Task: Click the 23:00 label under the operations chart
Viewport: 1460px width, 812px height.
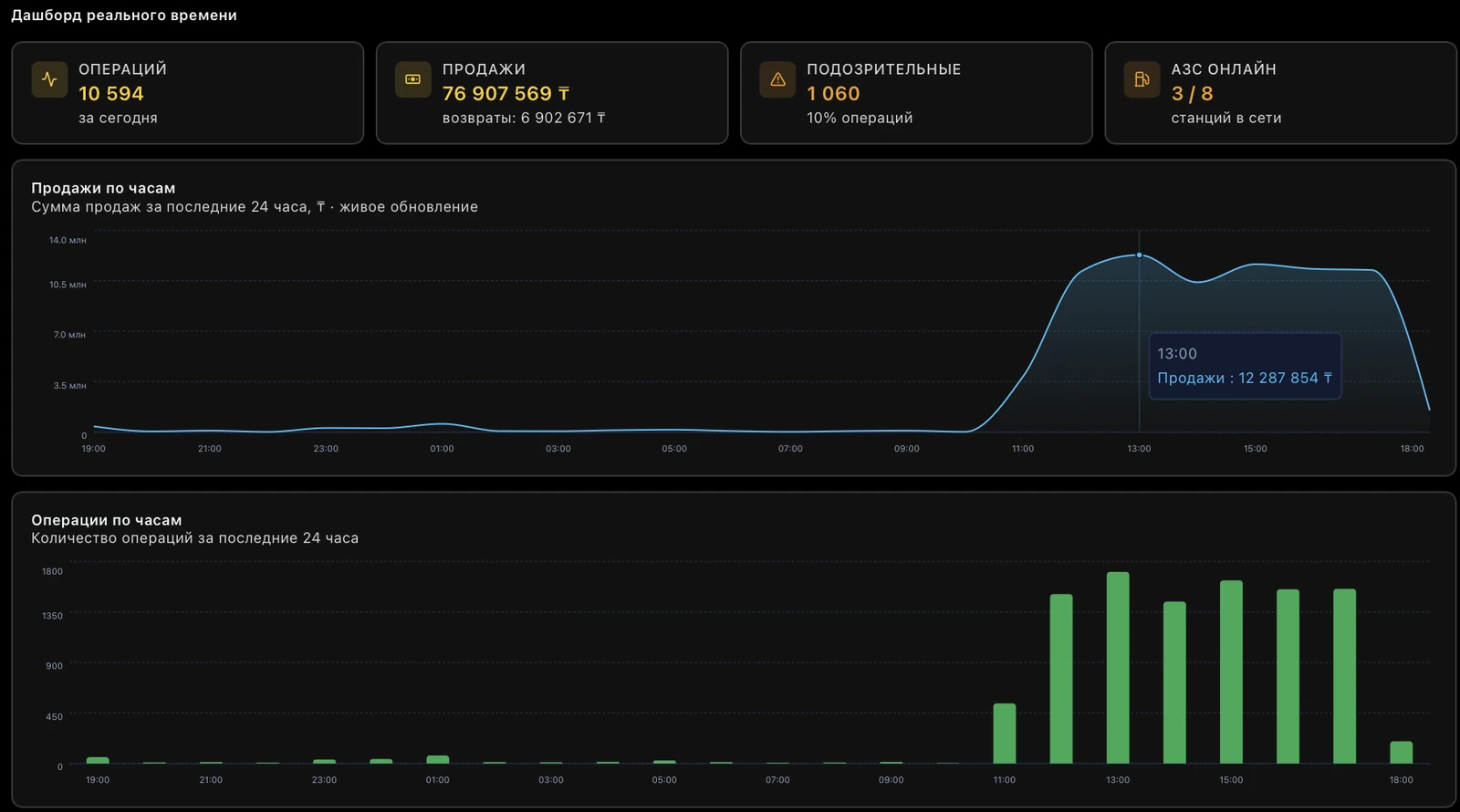Action: [x=324, y=780]
